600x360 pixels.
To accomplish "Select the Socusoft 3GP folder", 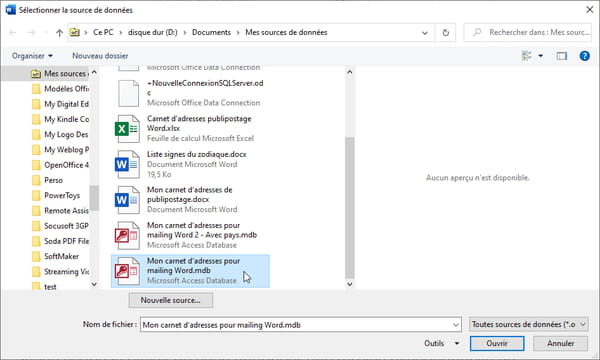I will 60,226.
